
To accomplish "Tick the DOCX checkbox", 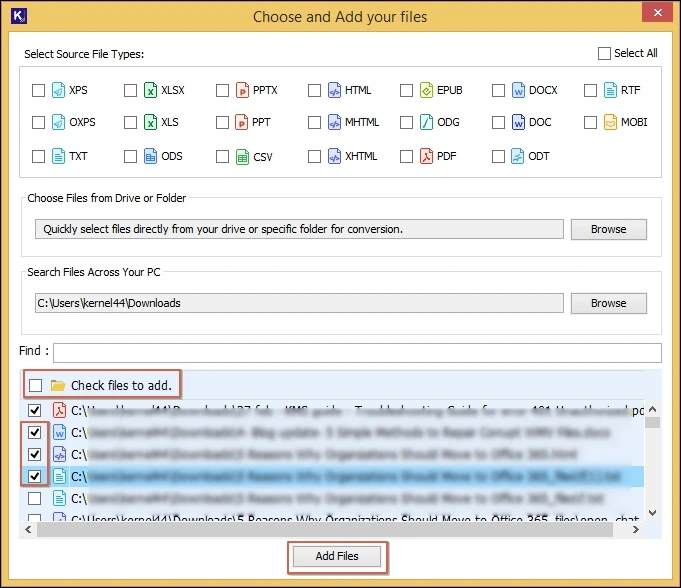I will tap(498, 90).
